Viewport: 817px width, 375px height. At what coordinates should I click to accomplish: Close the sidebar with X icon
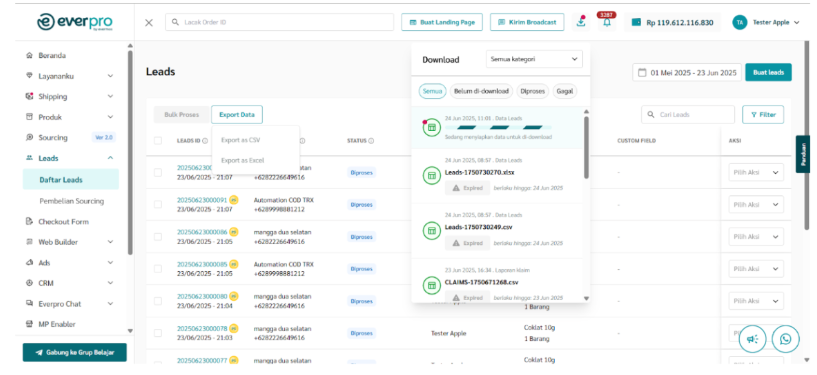pos(149,22)
